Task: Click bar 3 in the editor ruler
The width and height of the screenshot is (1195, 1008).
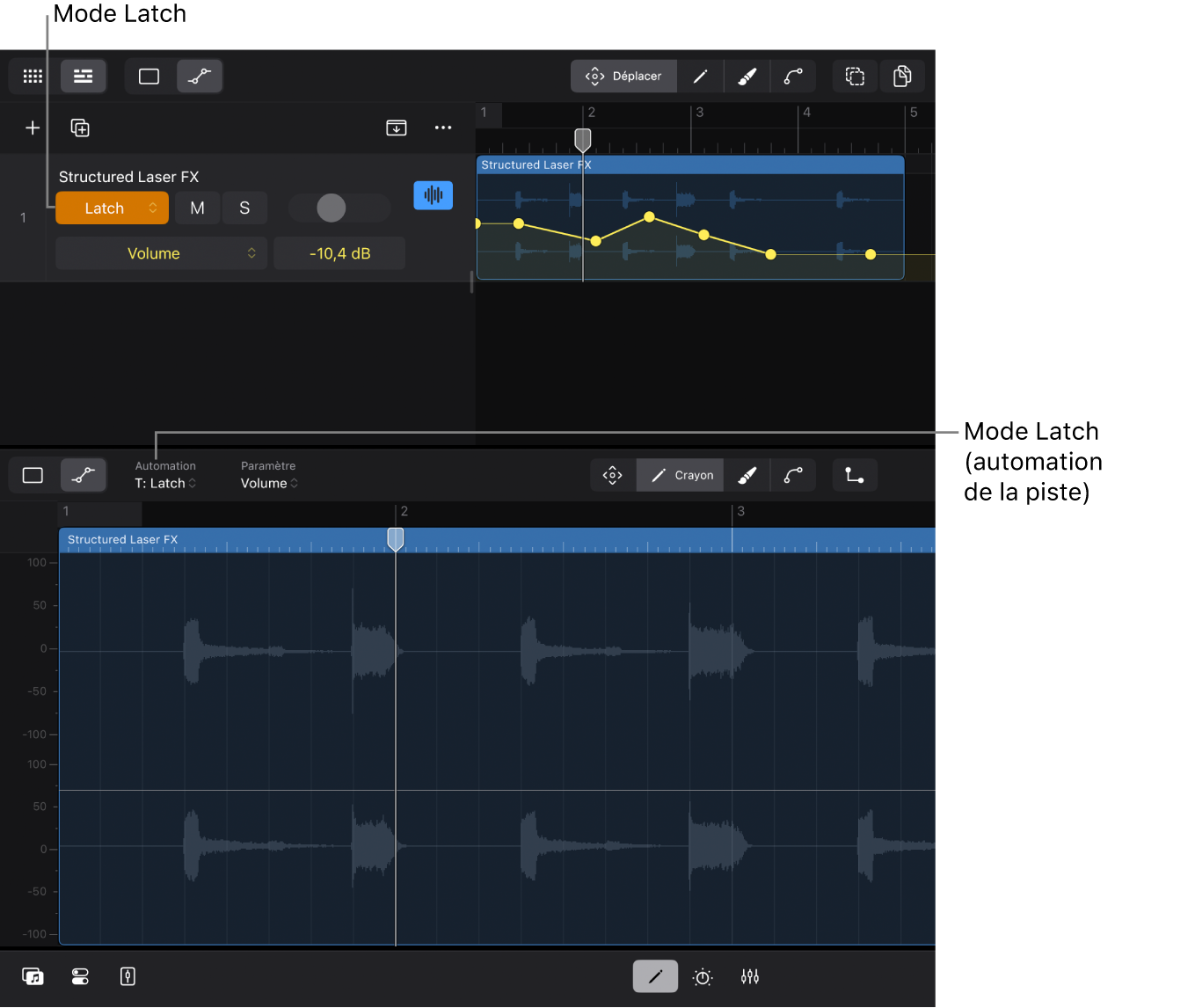Action: (741, 511)
